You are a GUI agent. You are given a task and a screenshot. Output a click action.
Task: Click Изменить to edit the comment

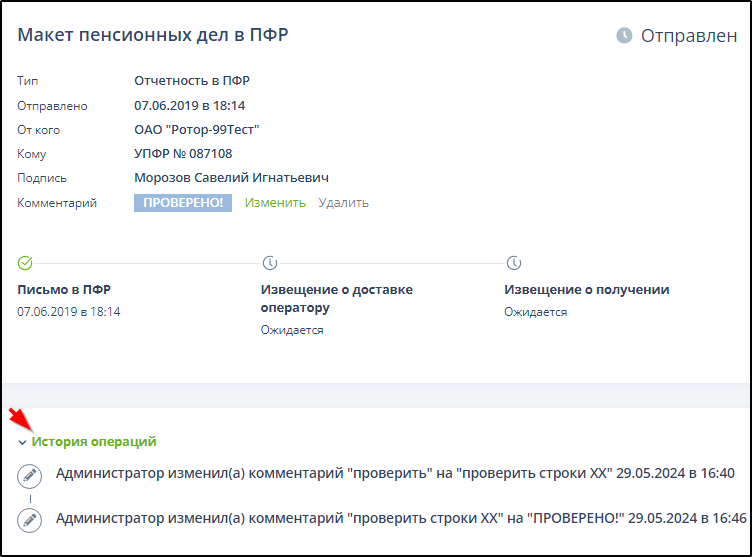tap(275, 203)
